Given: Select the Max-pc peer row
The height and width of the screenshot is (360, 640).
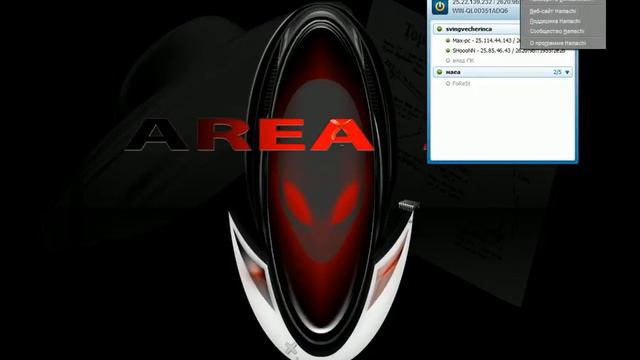Looking at the screenshot, I should click(484, 40).
